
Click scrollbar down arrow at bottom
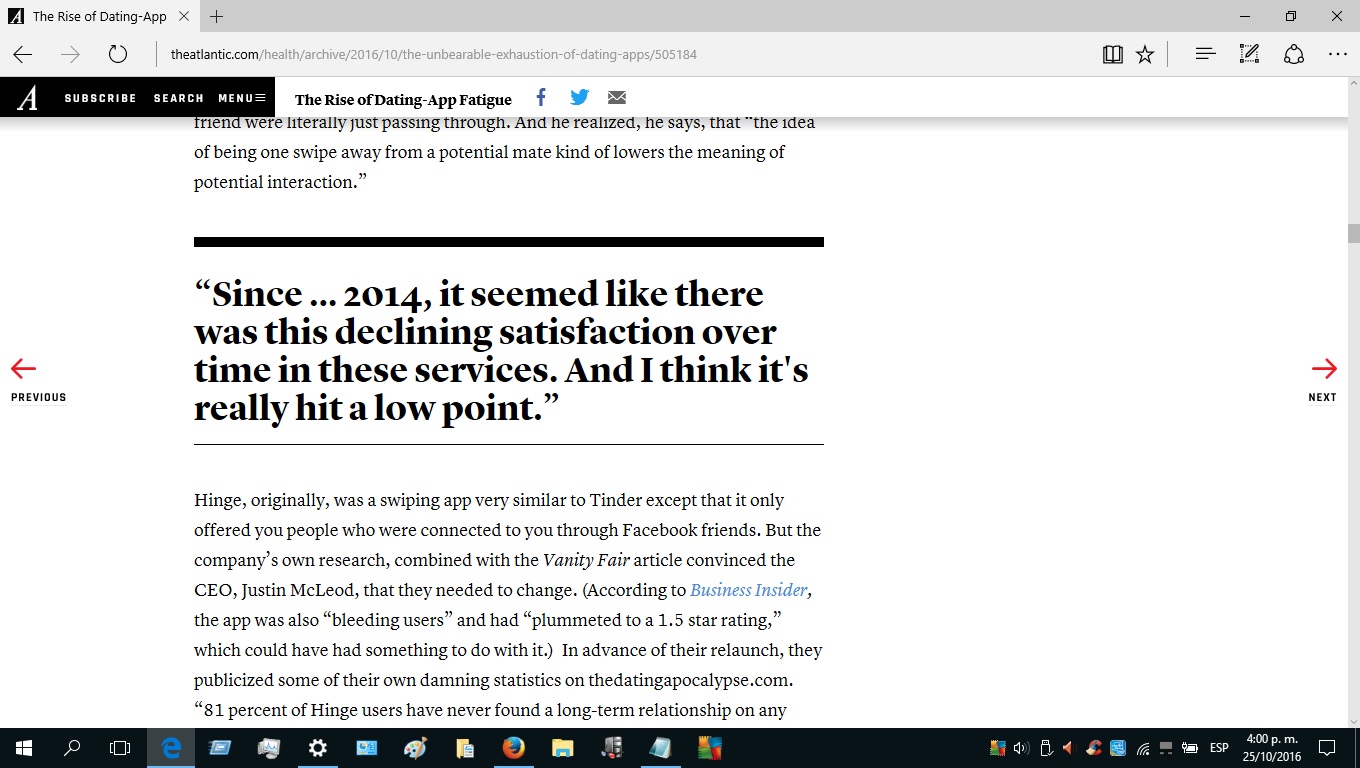point(1353,720)
